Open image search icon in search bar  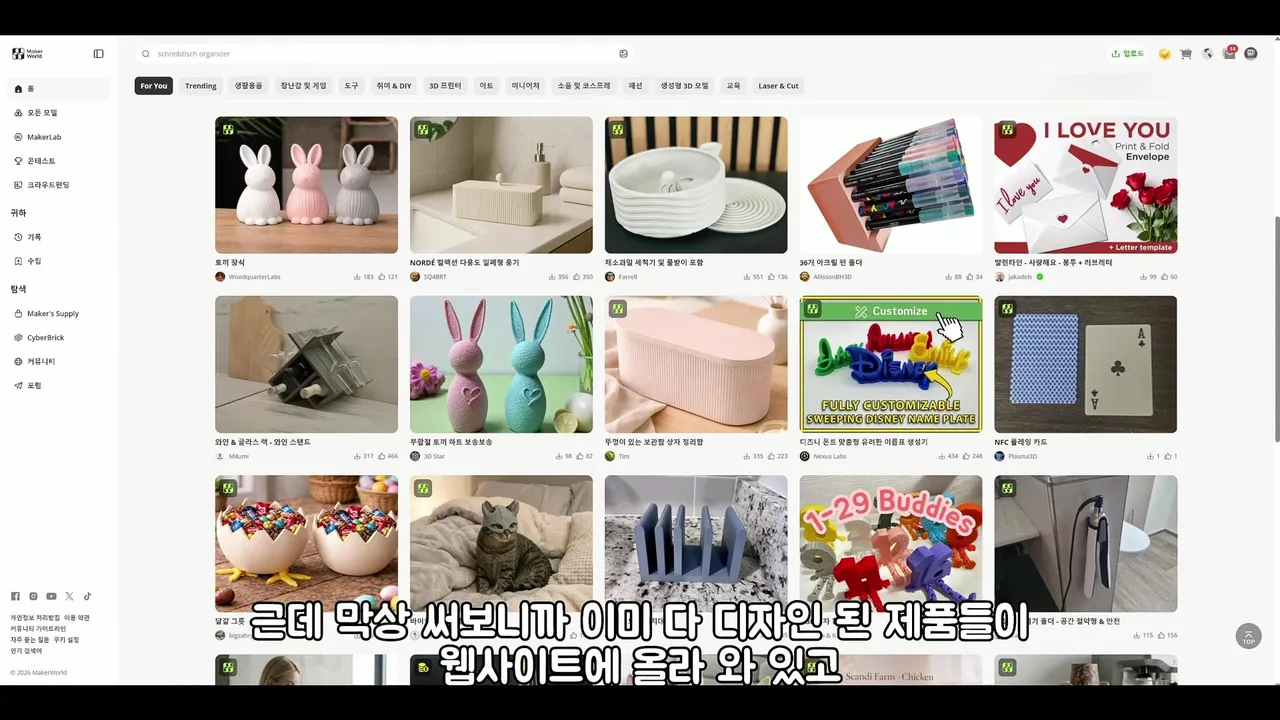tap(623, 54)
